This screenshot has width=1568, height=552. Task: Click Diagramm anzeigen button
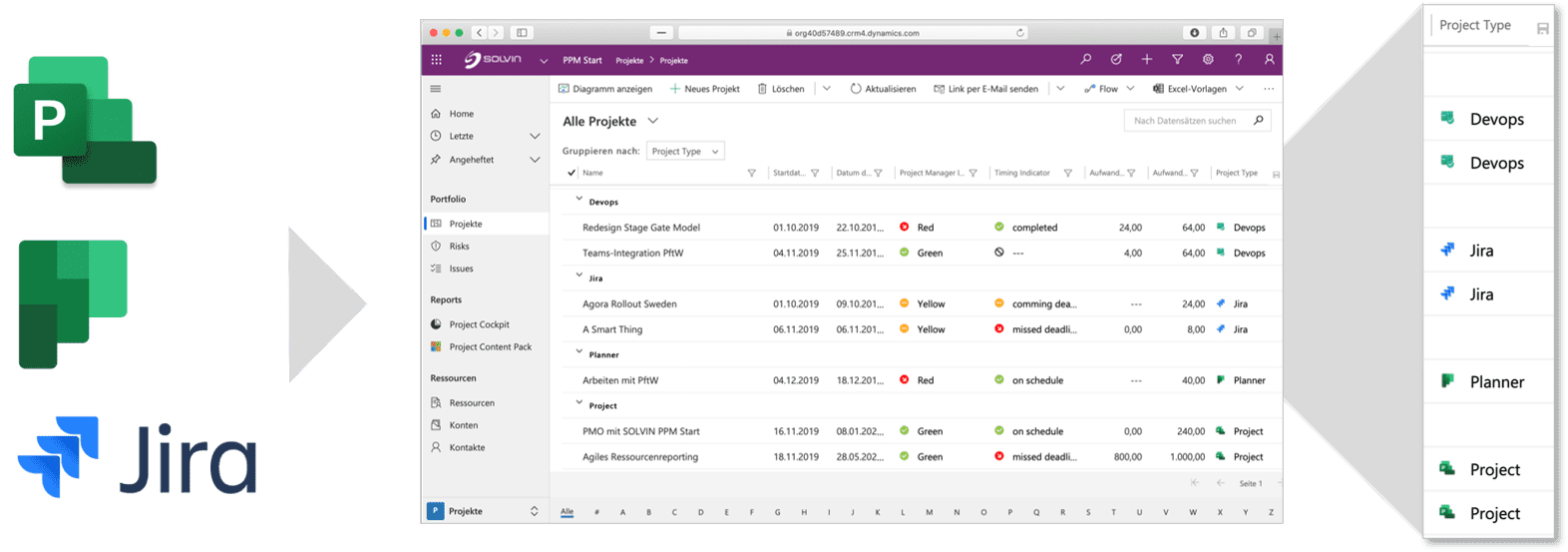coord(605,89)
